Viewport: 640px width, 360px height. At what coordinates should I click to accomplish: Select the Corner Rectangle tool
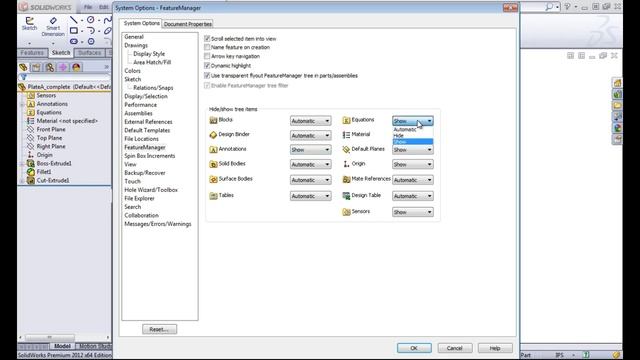pos(74,31)
